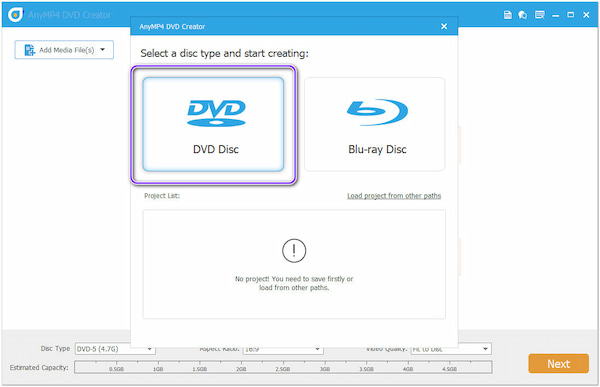Click the Estimated Capacity bar
600x387 pixels.
click(x=283, y=367)
